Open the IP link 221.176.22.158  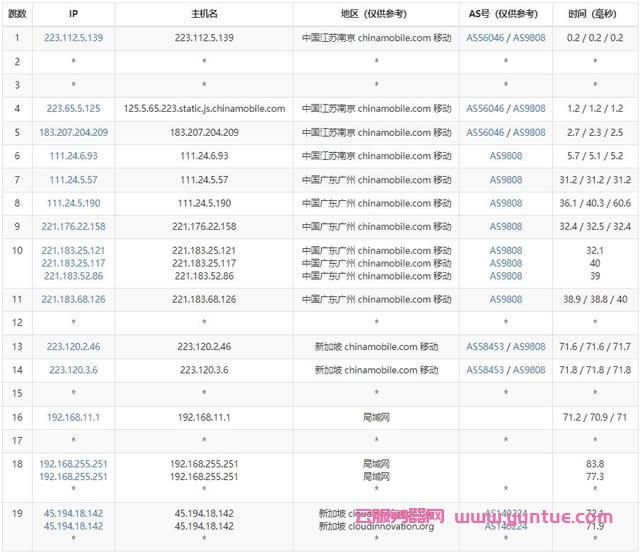(74, 227)
